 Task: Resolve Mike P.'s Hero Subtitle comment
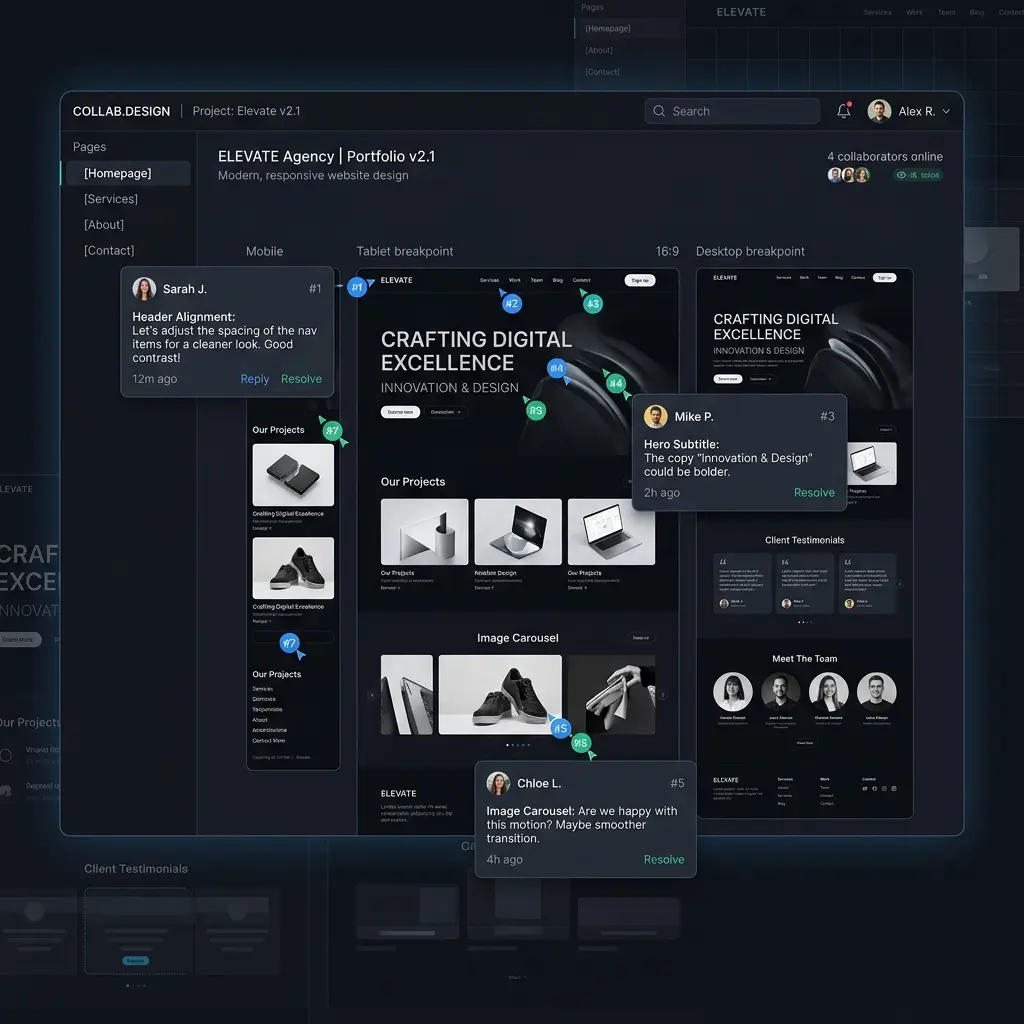(814, 492)
